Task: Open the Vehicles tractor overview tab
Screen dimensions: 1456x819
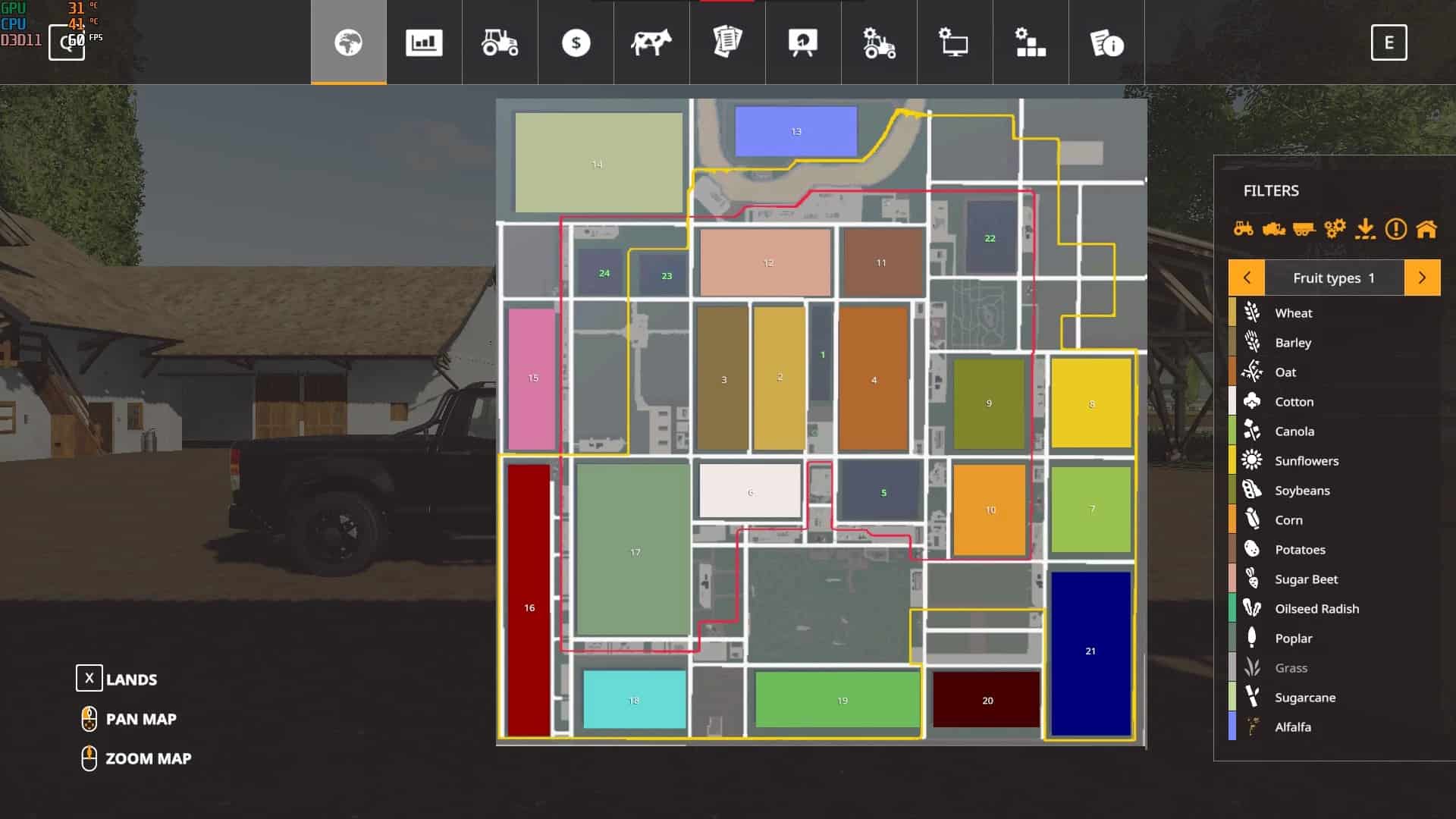Action: 500,42
